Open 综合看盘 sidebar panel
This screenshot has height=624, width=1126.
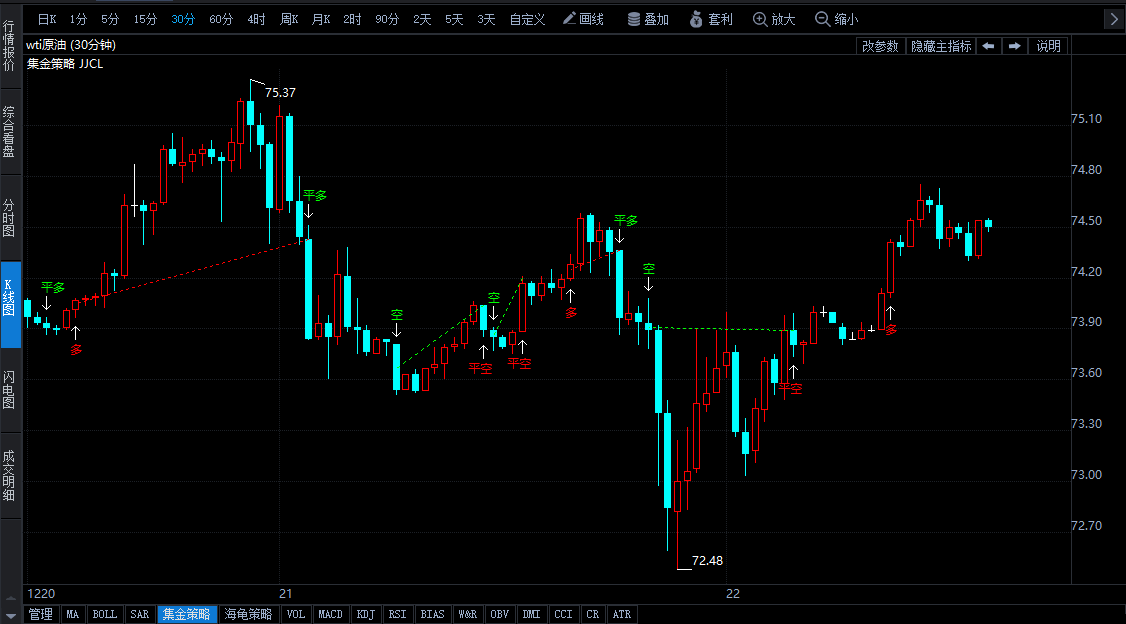pos(9,131)
